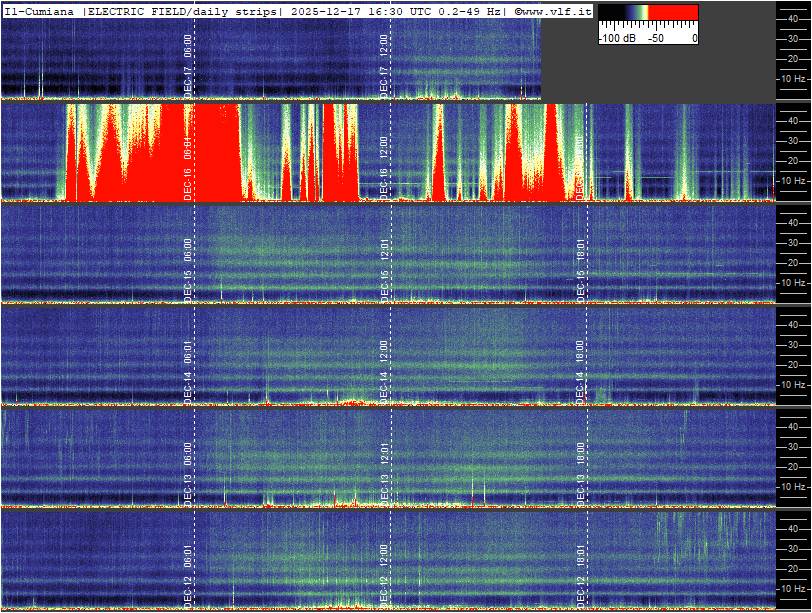Click the DEC 15 06:00 time marker
The image size is (812, 613).
pyautogui.click(x=187, y=269)
